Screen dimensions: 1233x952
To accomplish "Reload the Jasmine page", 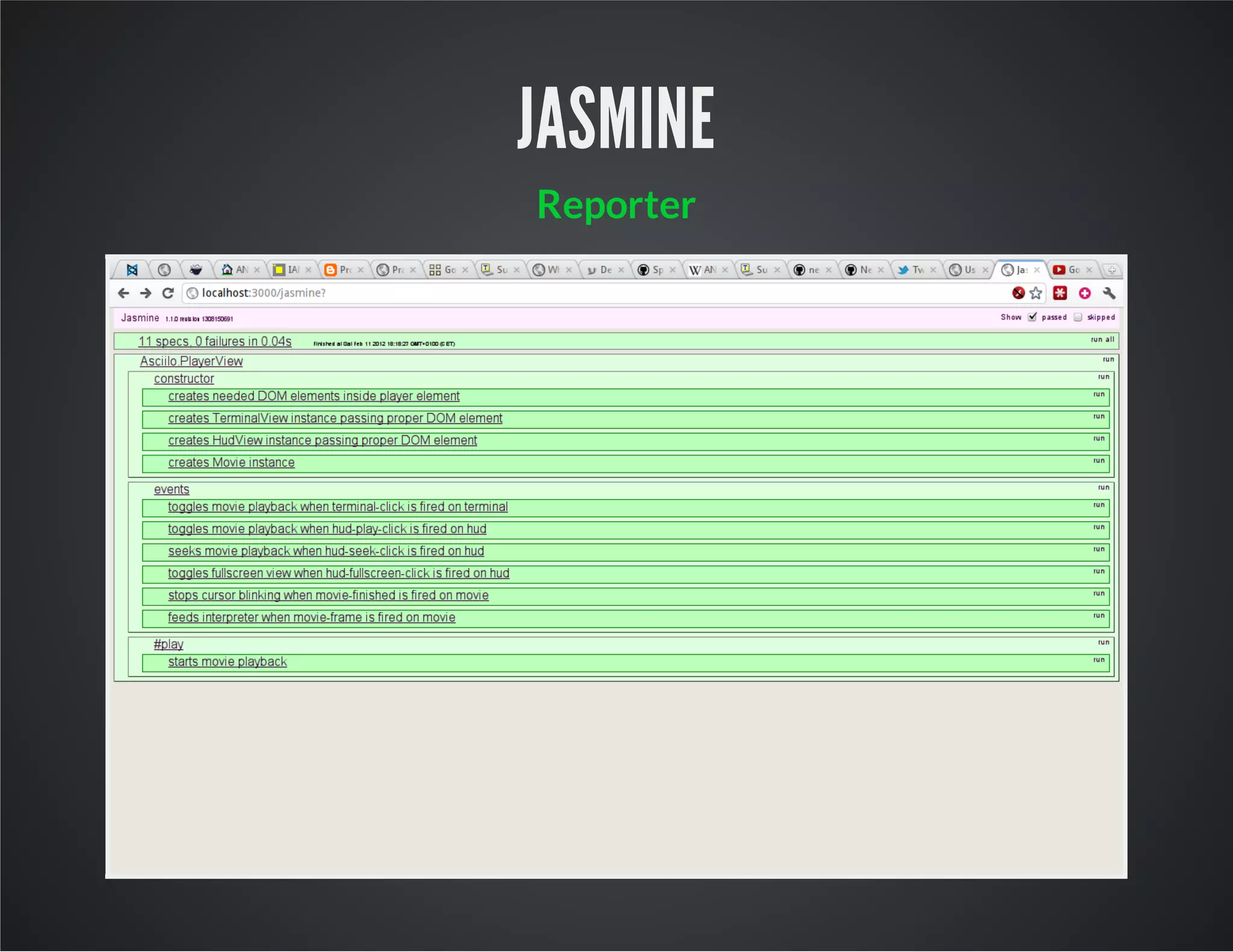I will click(x=168, y=293).
